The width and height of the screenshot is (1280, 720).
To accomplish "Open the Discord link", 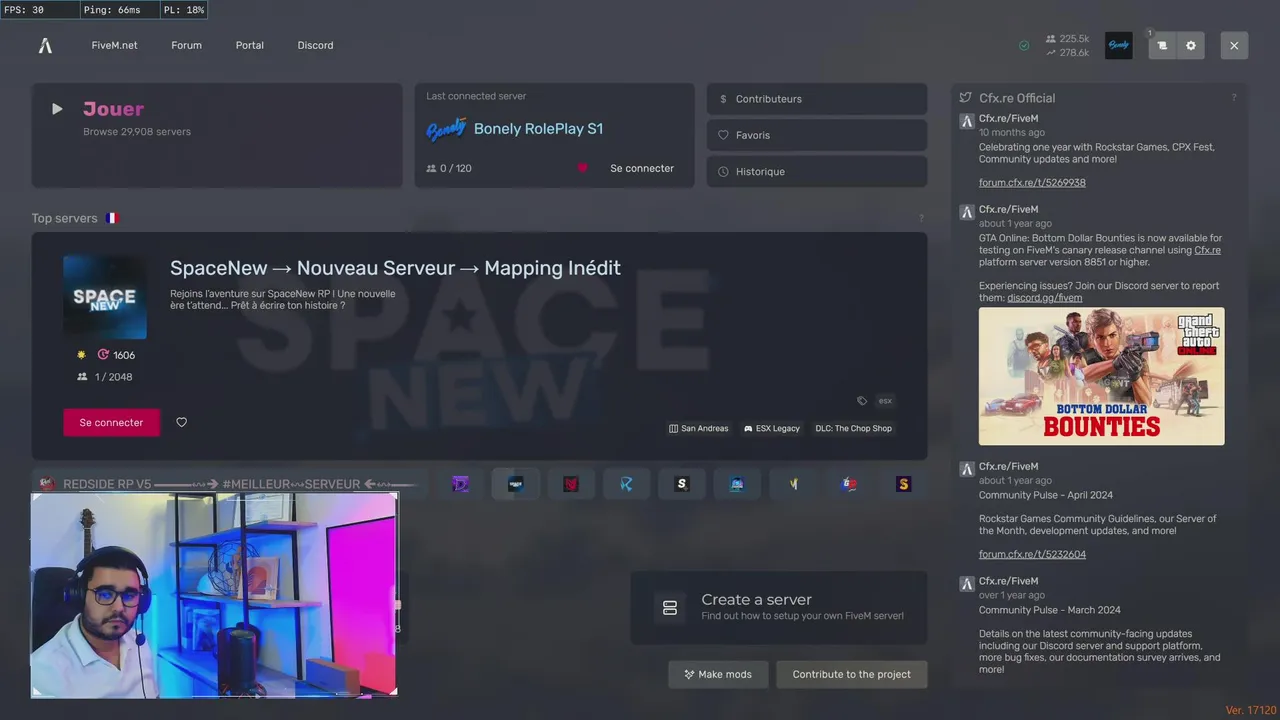I will pos(315,45).
